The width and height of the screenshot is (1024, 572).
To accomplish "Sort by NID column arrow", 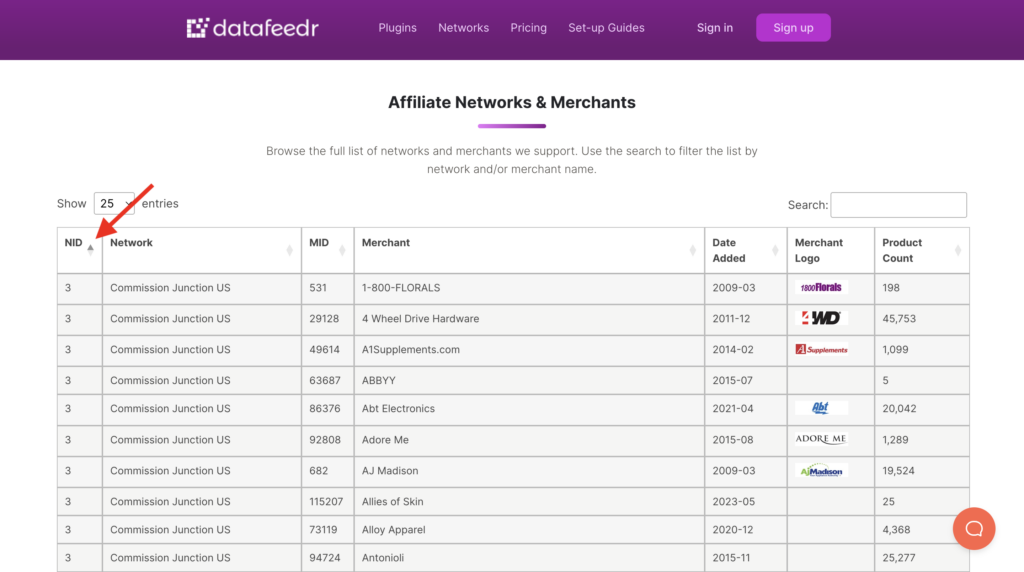I will 90,248.
